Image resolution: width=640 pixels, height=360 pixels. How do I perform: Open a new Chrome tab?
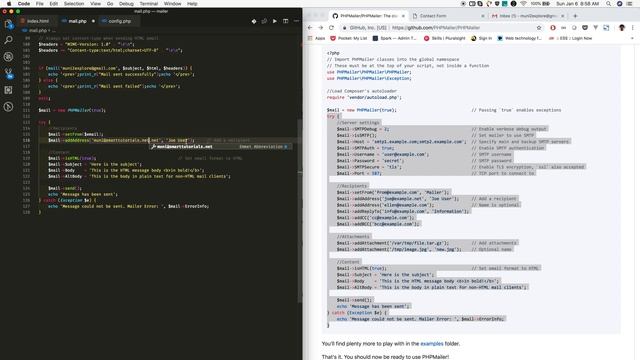(575, 16)
